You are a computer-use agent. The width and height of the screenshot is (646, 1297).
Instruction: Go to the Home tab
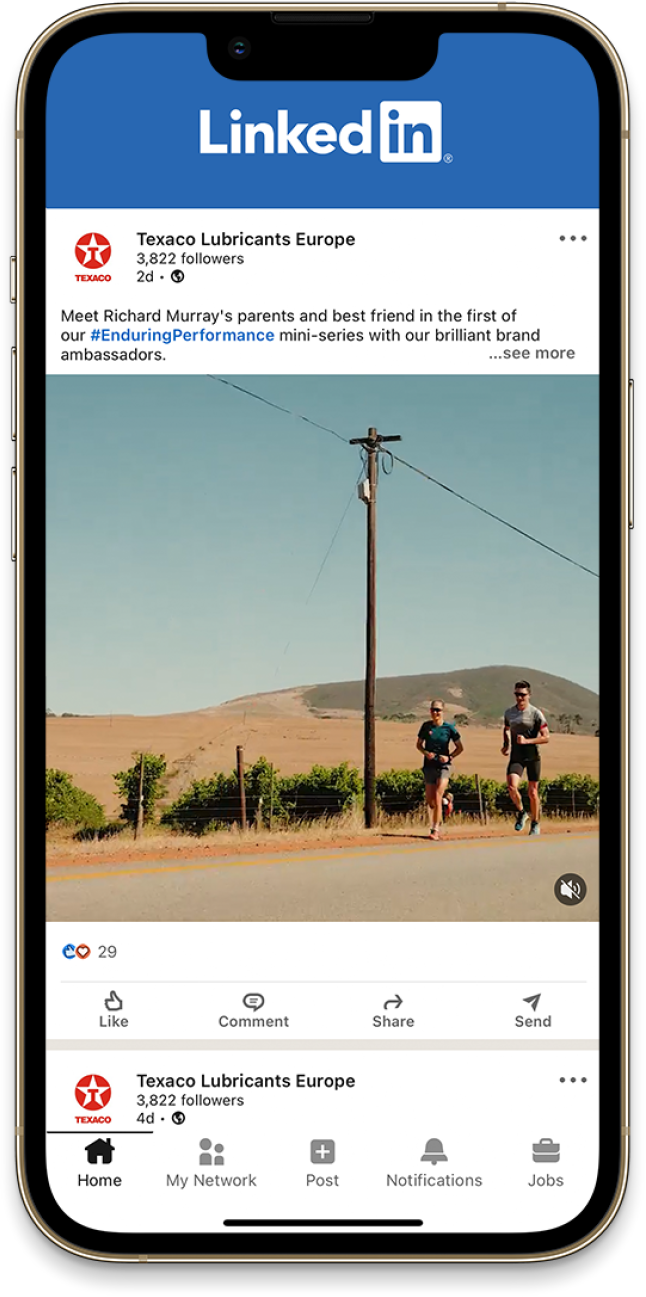(99, 1163)
